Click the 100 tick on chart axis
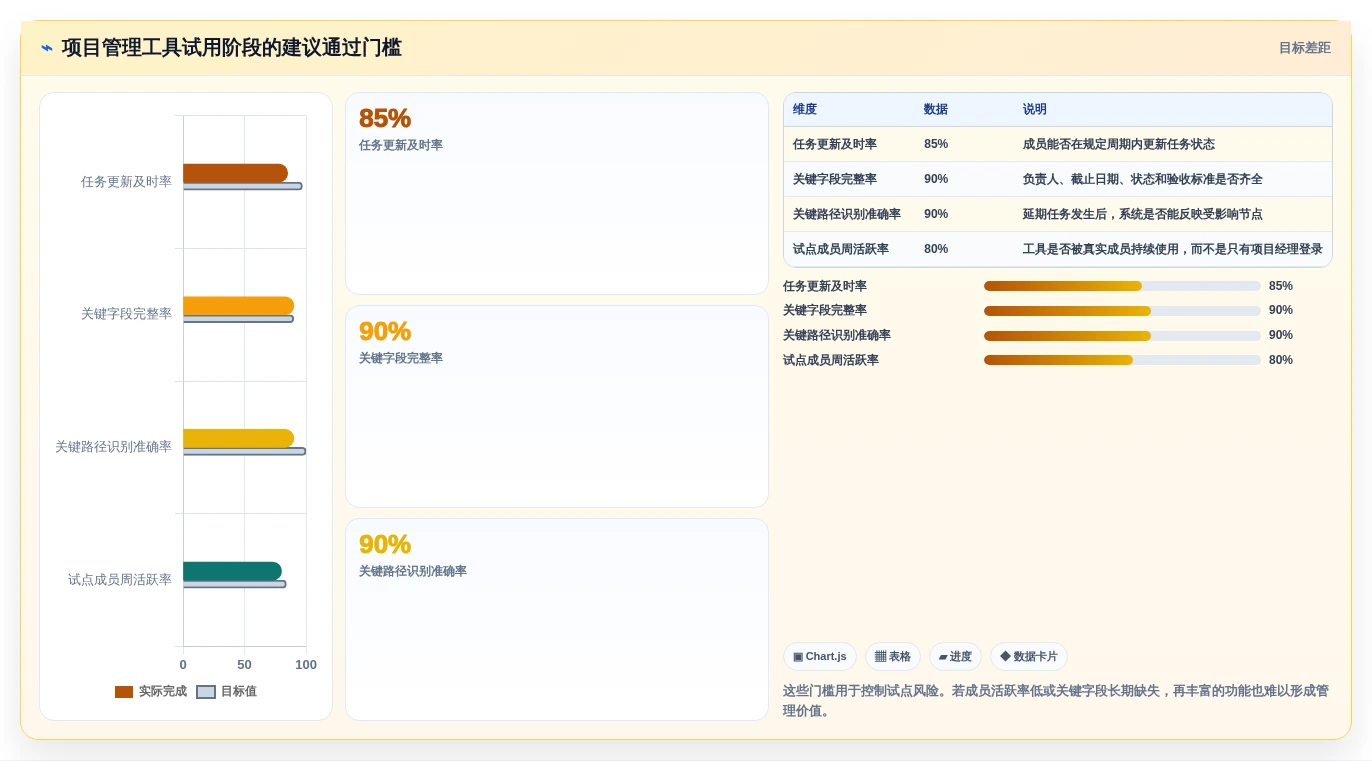1372x761 pixels. 306,665
